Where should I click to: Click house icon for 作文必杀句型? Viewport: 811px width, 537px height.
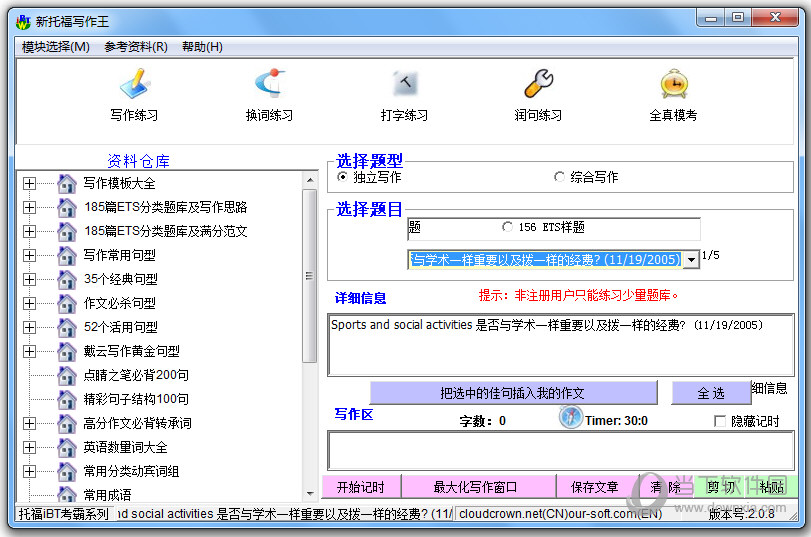click(67, 303)
